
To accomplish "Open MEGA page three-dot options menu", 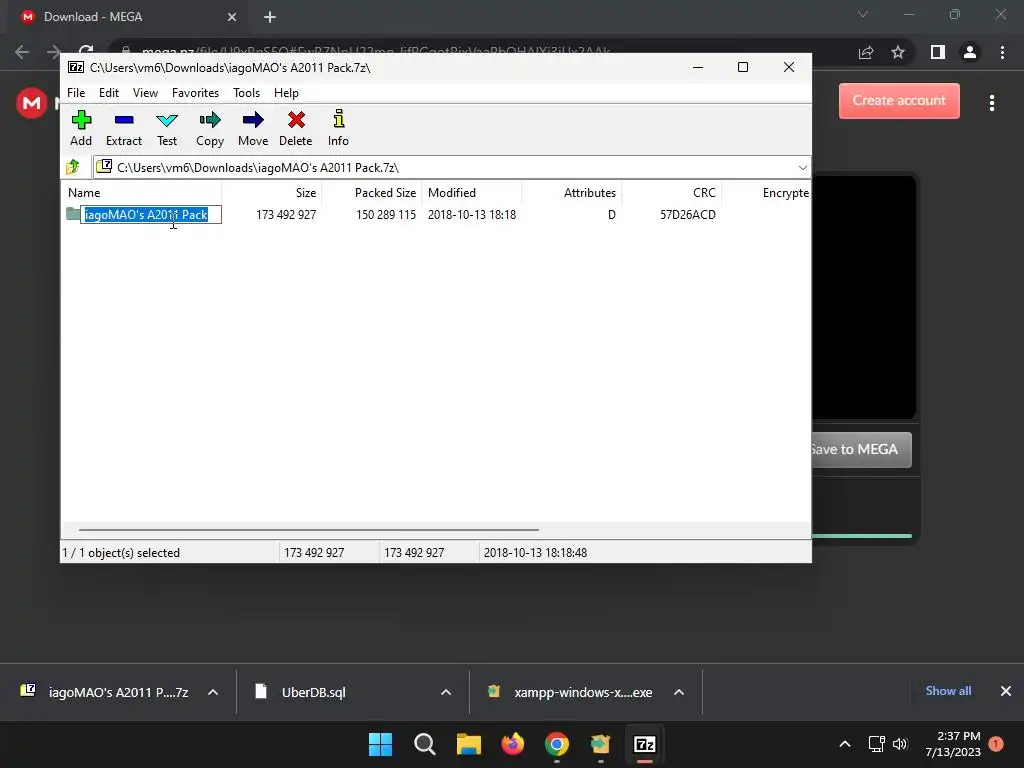I will [x=991, y=103].
